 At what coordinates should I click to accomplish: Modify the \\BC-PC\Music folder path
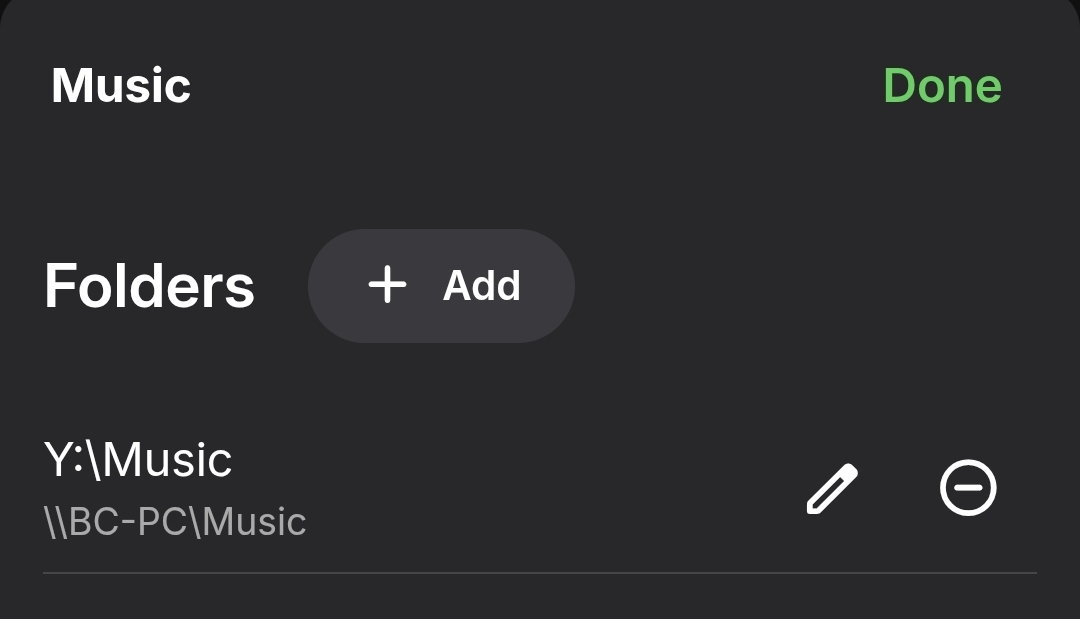point(832,489)
